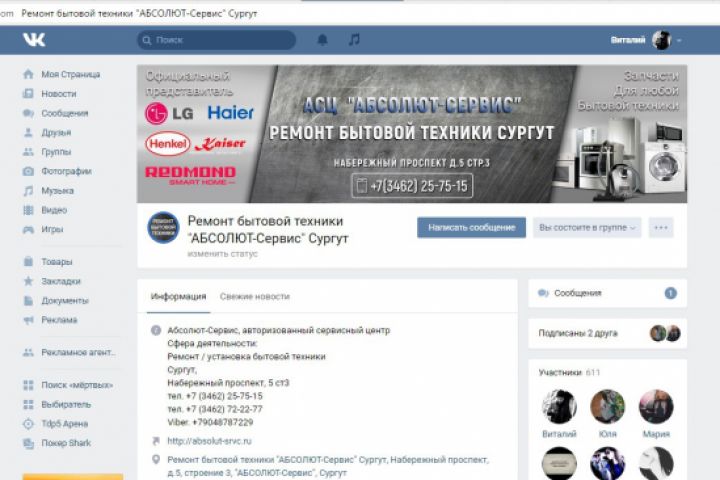Open the three-dots more actions menu
720x480 pixels.
pos(661,227)
